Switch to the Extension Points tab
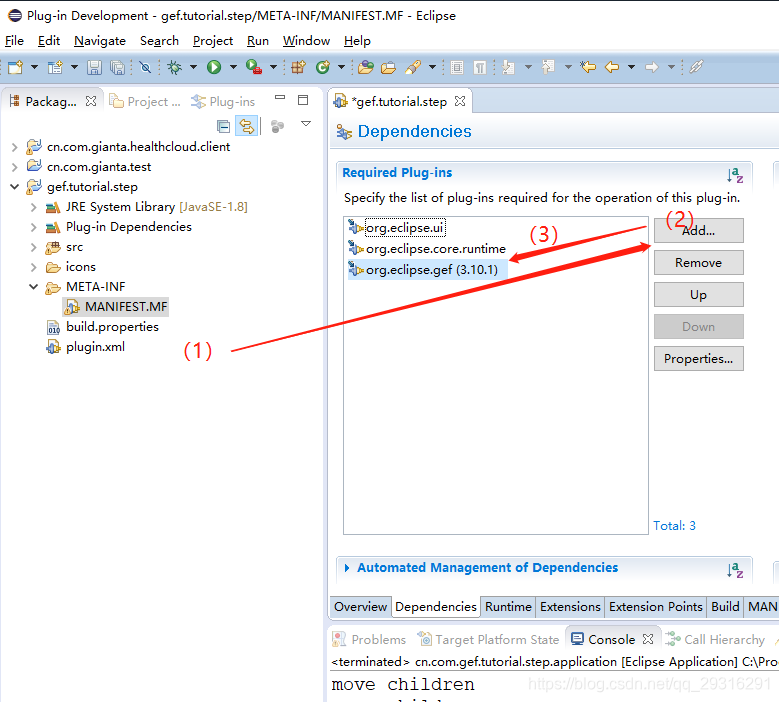The image size is (779, 702). point(655,607)
